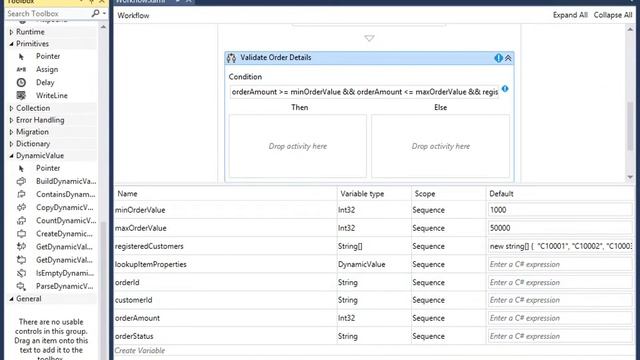
Task: Select the customerId variable name
Action: point(133,300)
